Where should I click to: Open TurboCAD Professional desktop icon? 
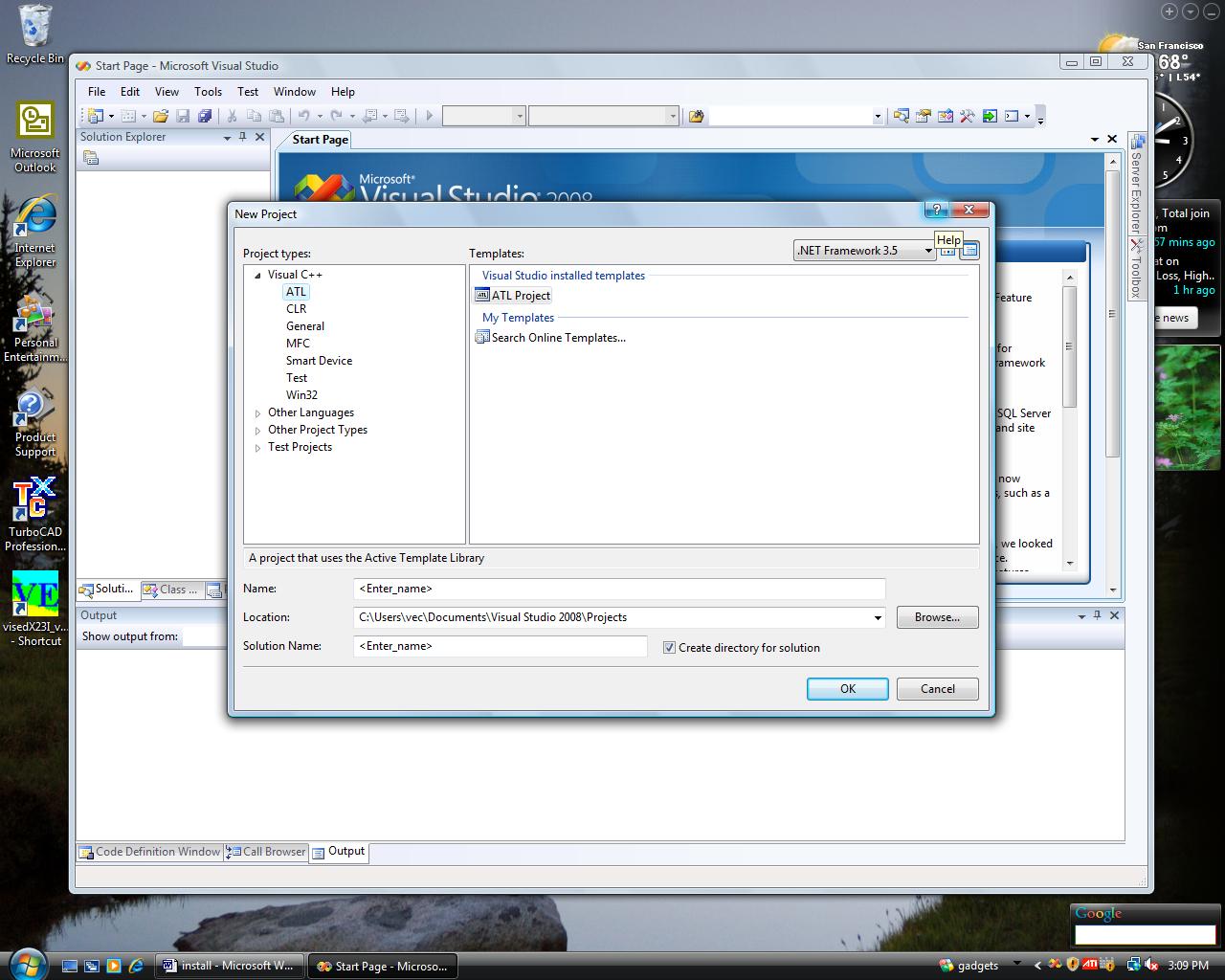[x=35, y=516]
